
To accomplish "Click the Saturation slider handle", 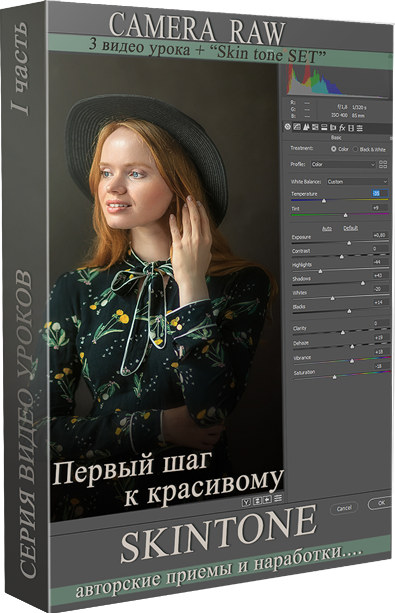I will click(x=334, y=377).
